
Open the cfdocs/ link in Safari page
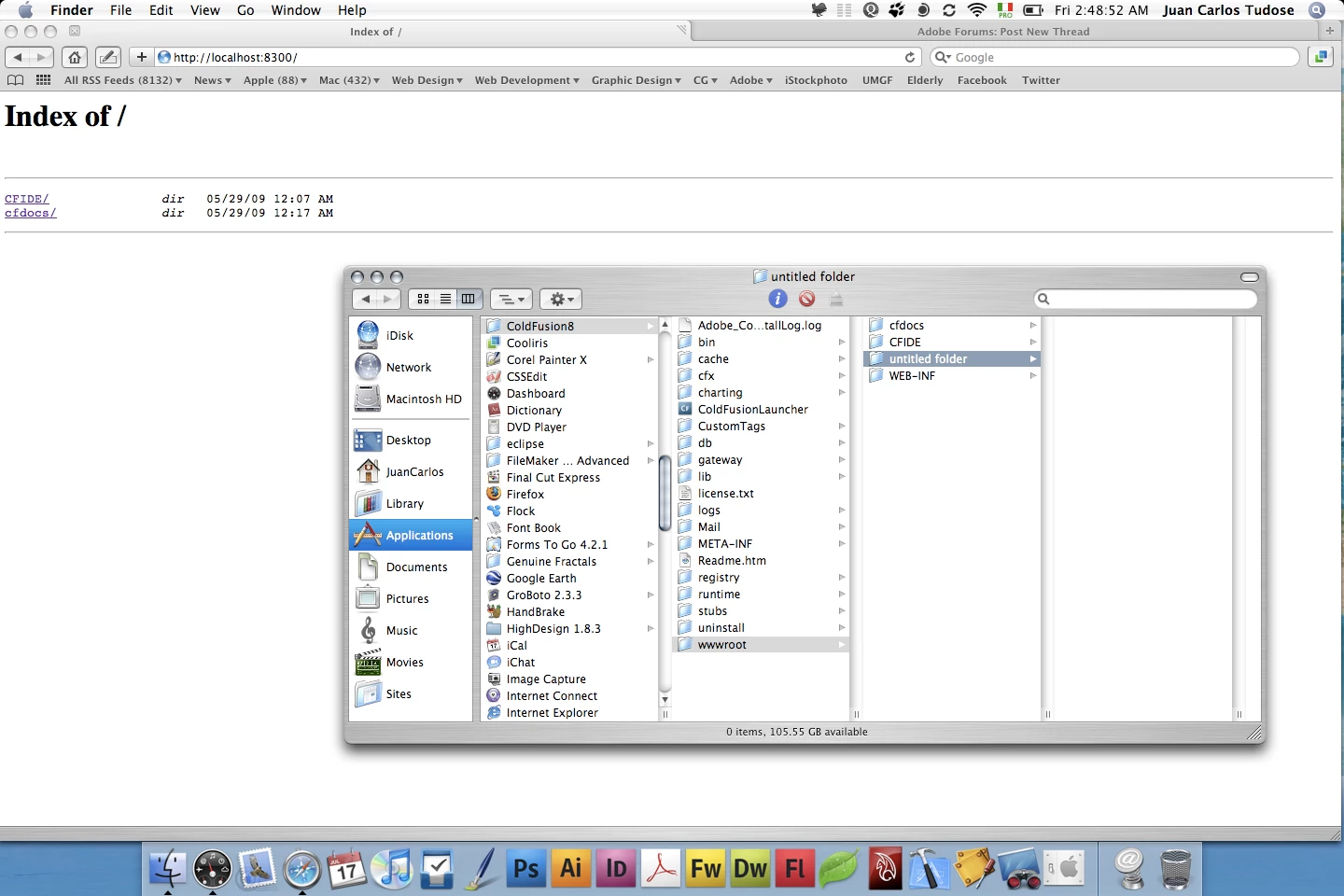point(30,213)
